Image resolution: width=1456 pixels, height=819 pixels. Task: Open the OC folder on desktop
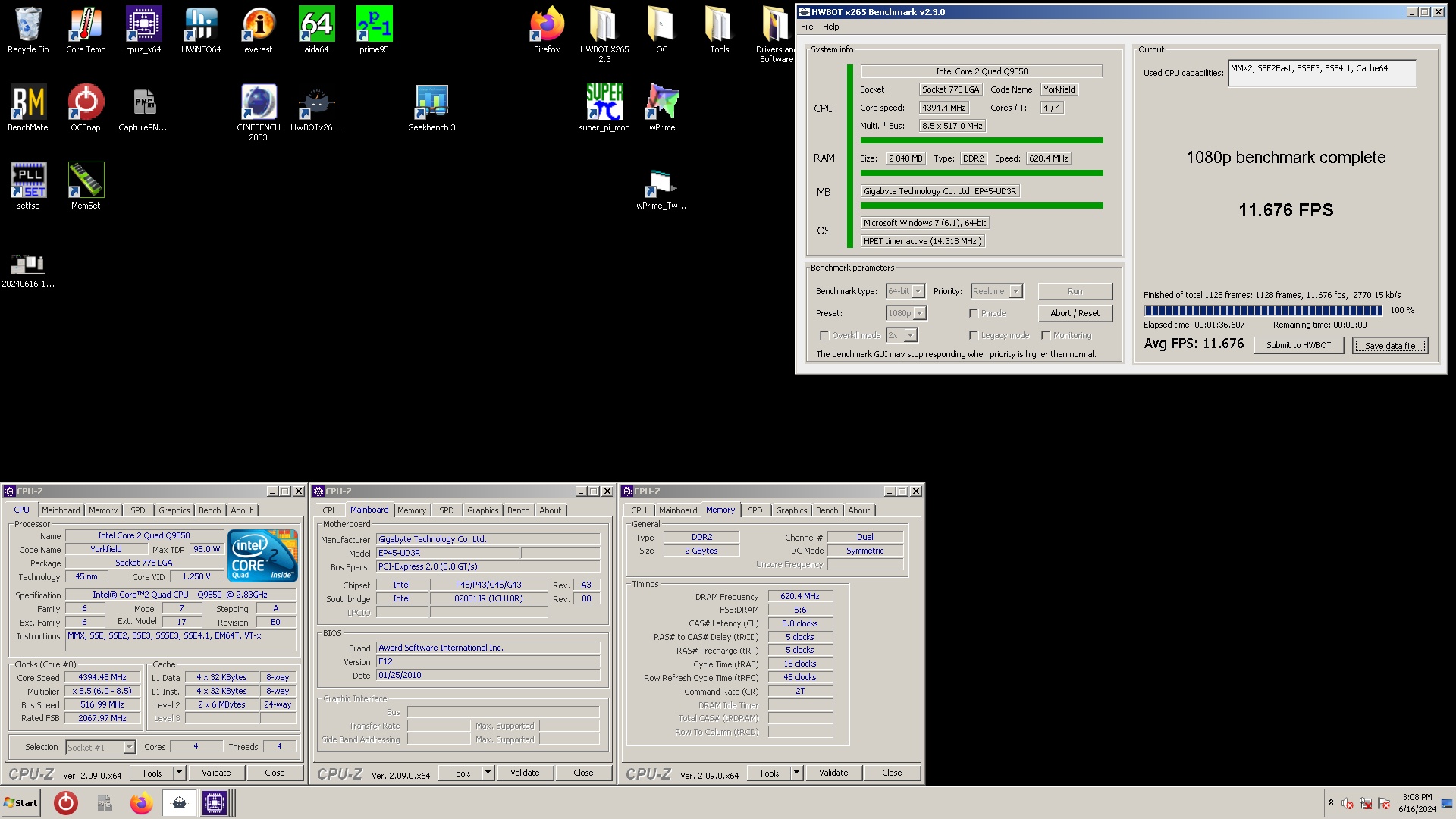[662, 30]
